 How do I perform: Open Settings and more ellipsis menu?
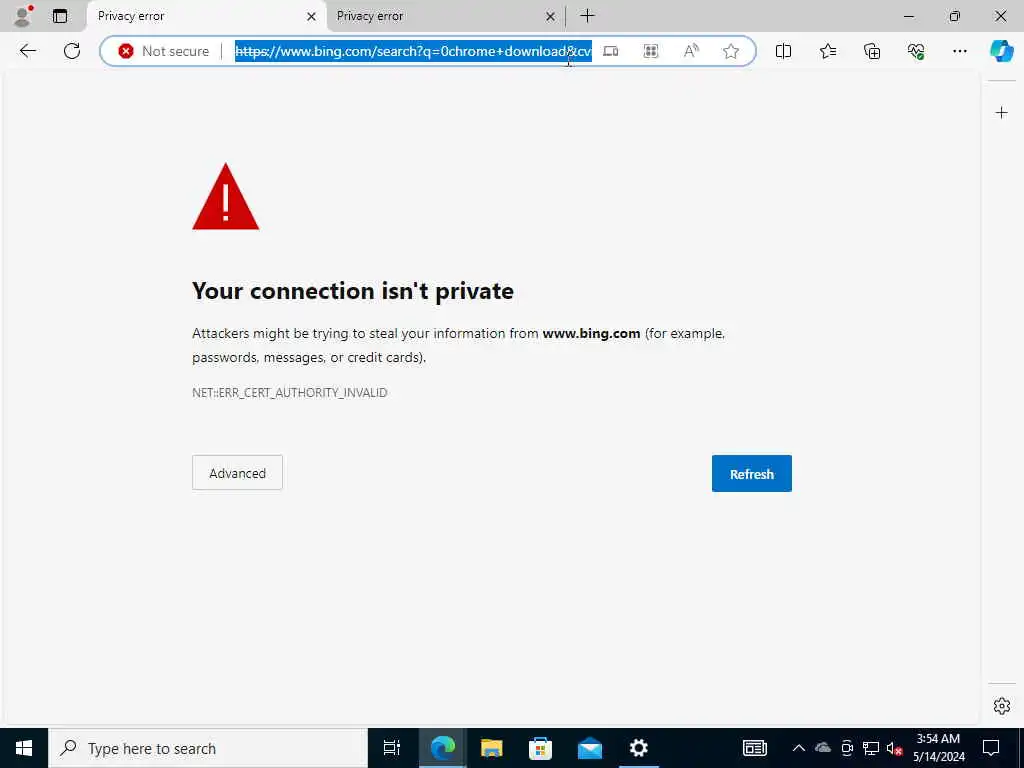pos(959,51)
